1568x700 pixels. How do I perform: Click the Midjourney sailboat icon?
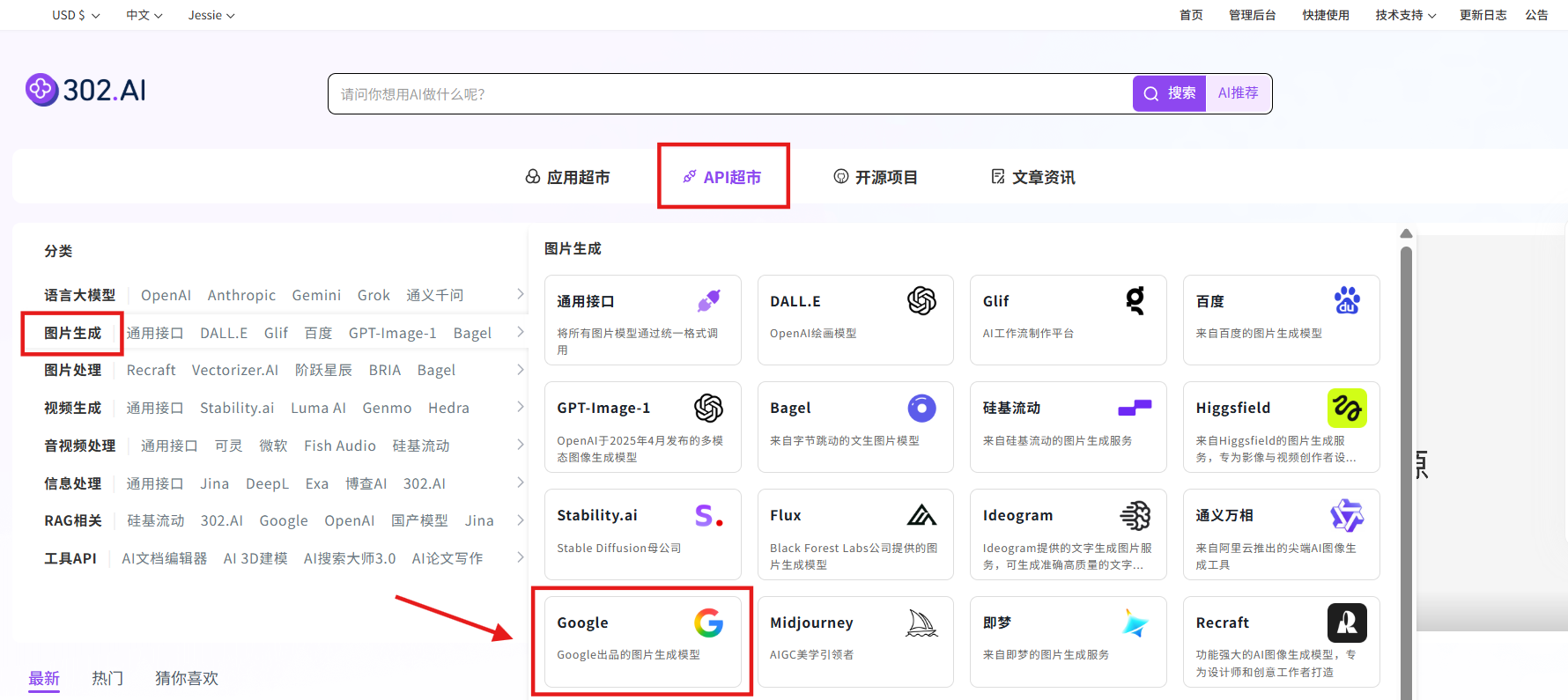click(x=921, y=623)
